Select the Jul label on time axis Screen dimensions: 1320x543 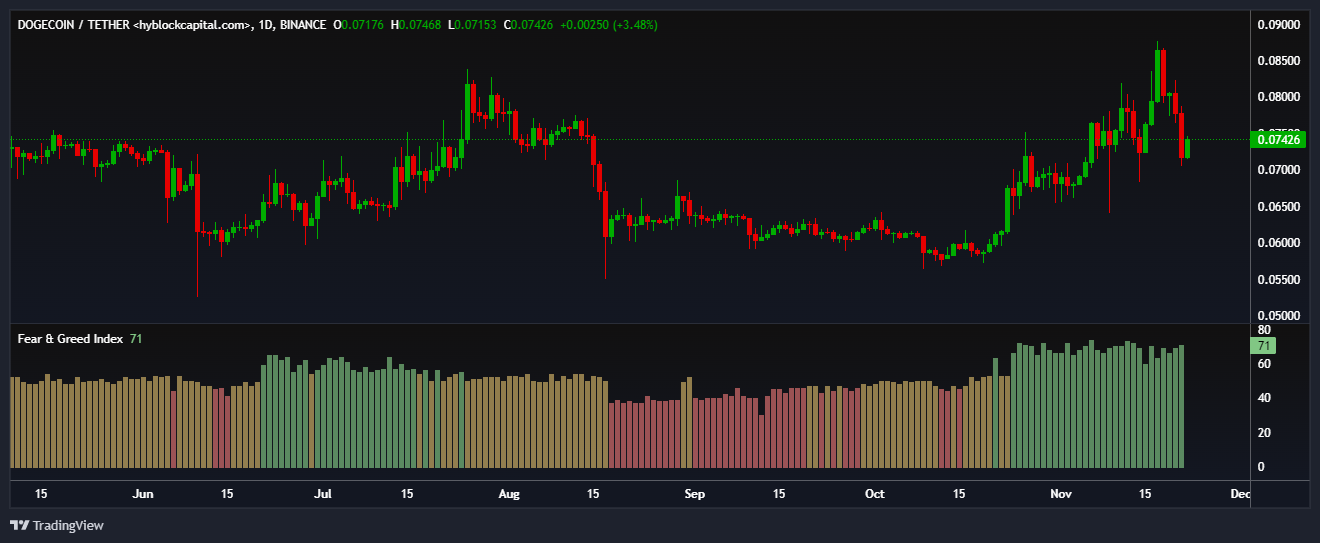[323, 494]
